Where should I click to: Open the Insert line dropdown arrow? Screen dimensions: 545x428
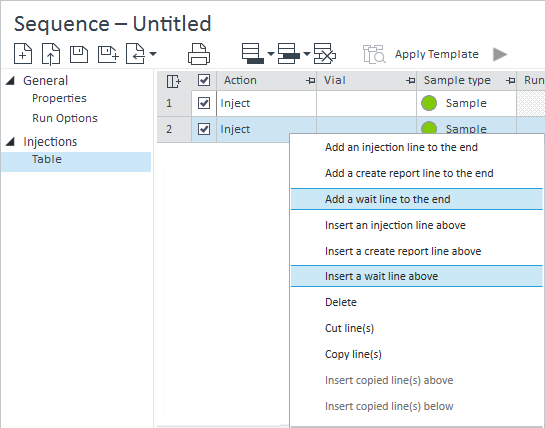point(307,54)
